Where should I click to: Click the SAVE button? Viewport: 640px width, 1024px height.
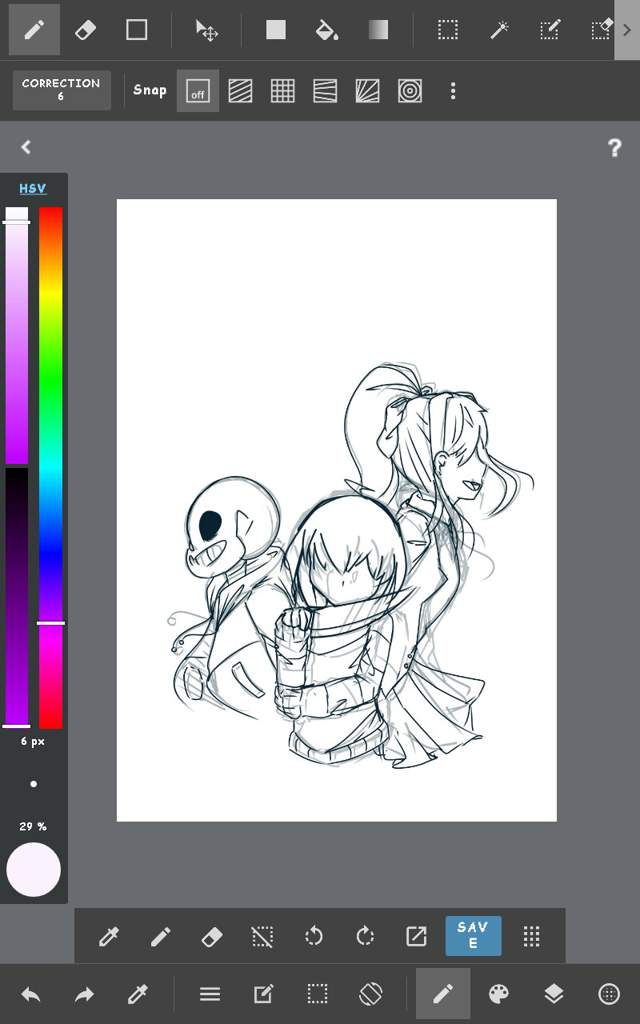(473, 935)
